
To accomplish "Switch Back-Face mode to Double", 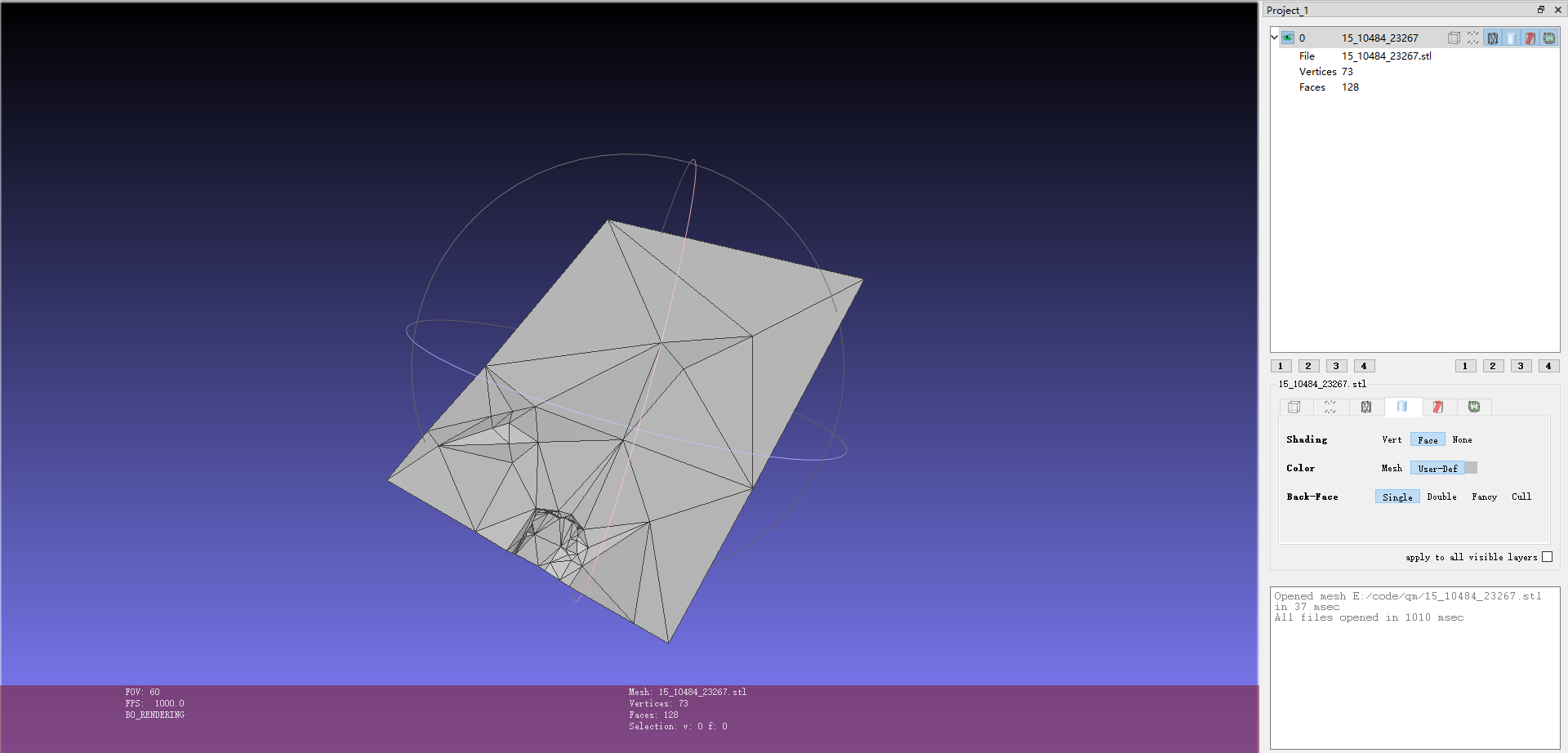I will point(1441,497).
